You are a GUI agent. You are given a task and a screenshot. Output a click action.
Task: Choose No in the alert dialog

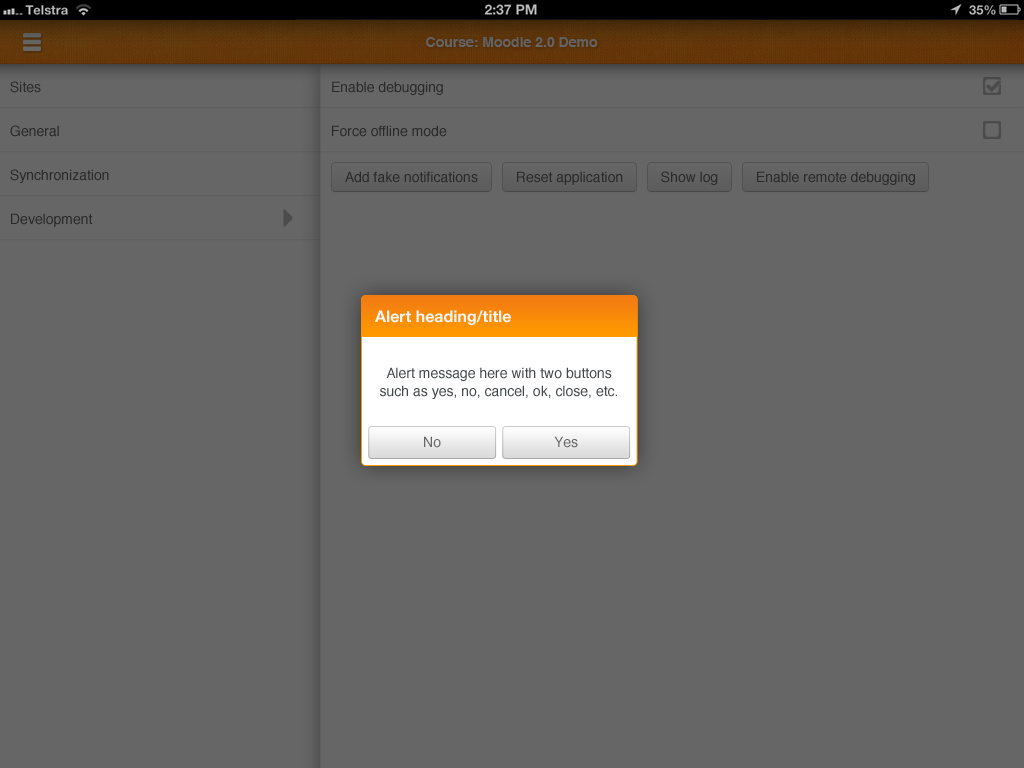pos(432,442)
